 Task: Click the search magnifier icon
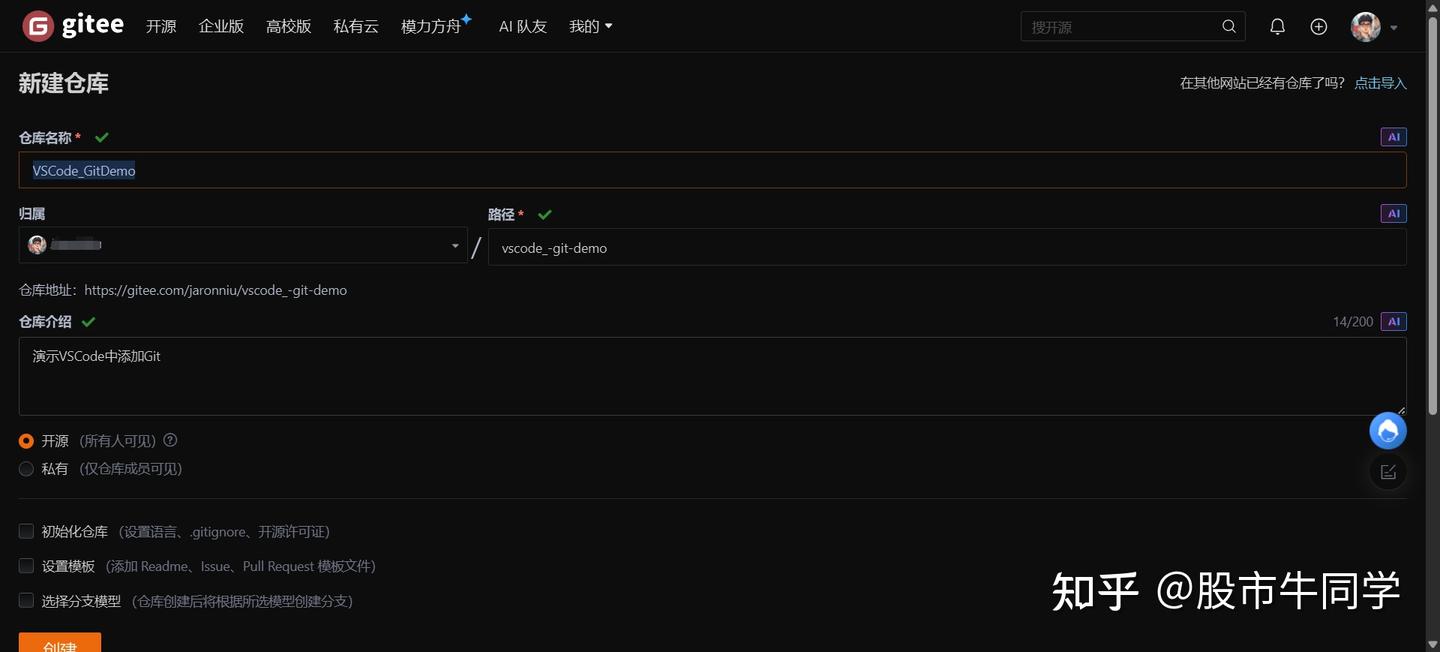click(1228, 26)
